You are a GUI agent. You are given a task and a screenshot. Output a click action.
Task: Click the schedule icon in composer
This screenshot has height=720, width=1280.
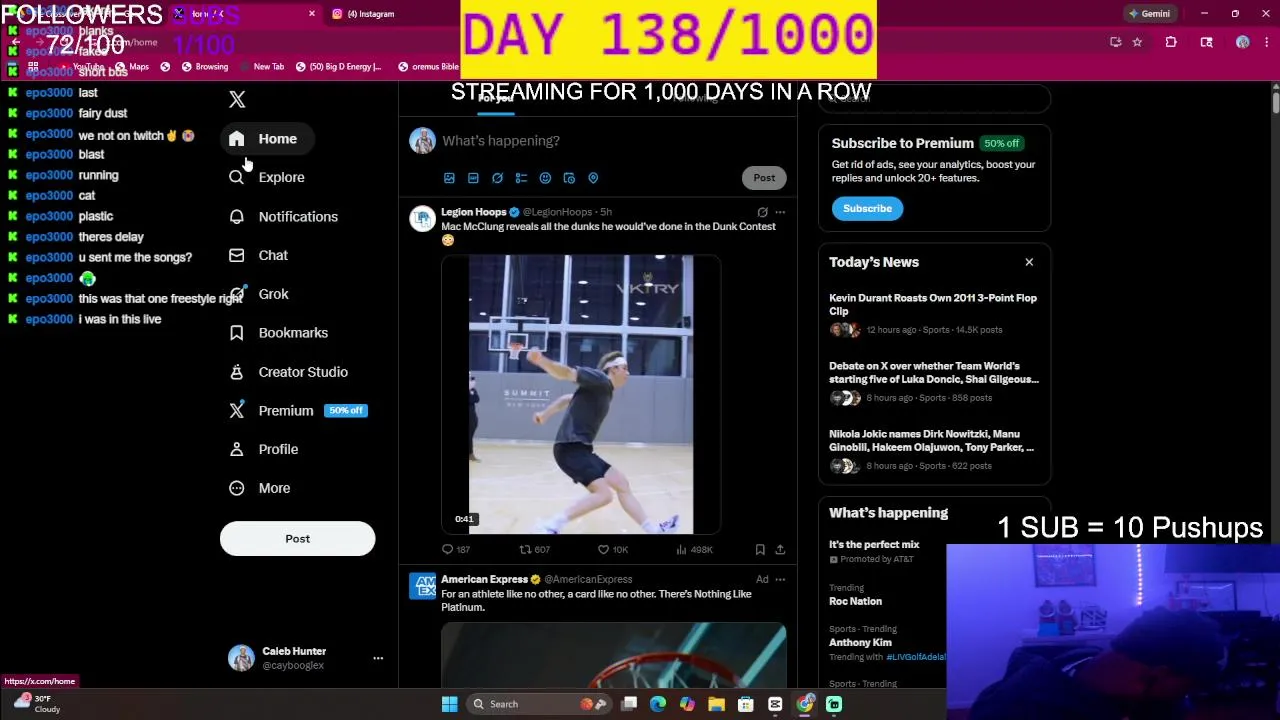pos(569,178)
